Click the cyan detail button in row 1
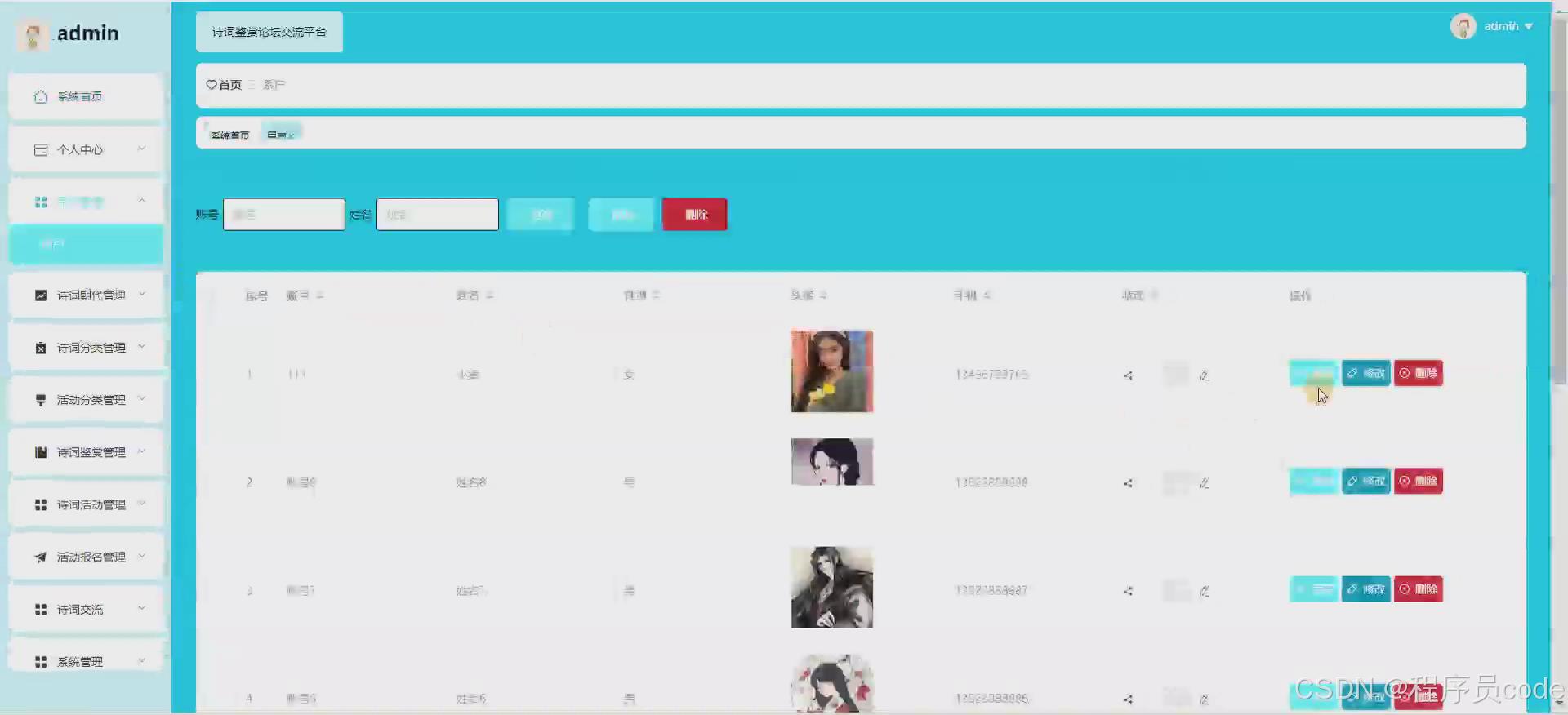Screen dimensions: 1568x715 click(1313, 373)
